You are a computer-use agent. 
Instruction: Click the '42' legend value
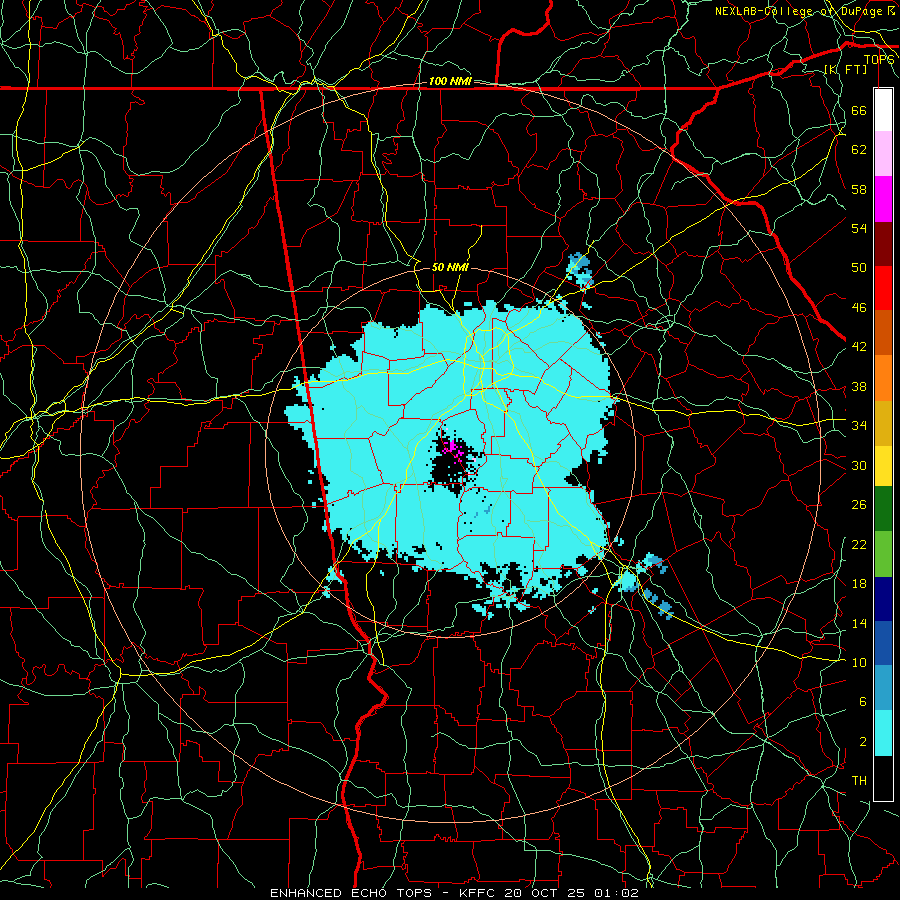pyautogui.click(x=859, y=347)
